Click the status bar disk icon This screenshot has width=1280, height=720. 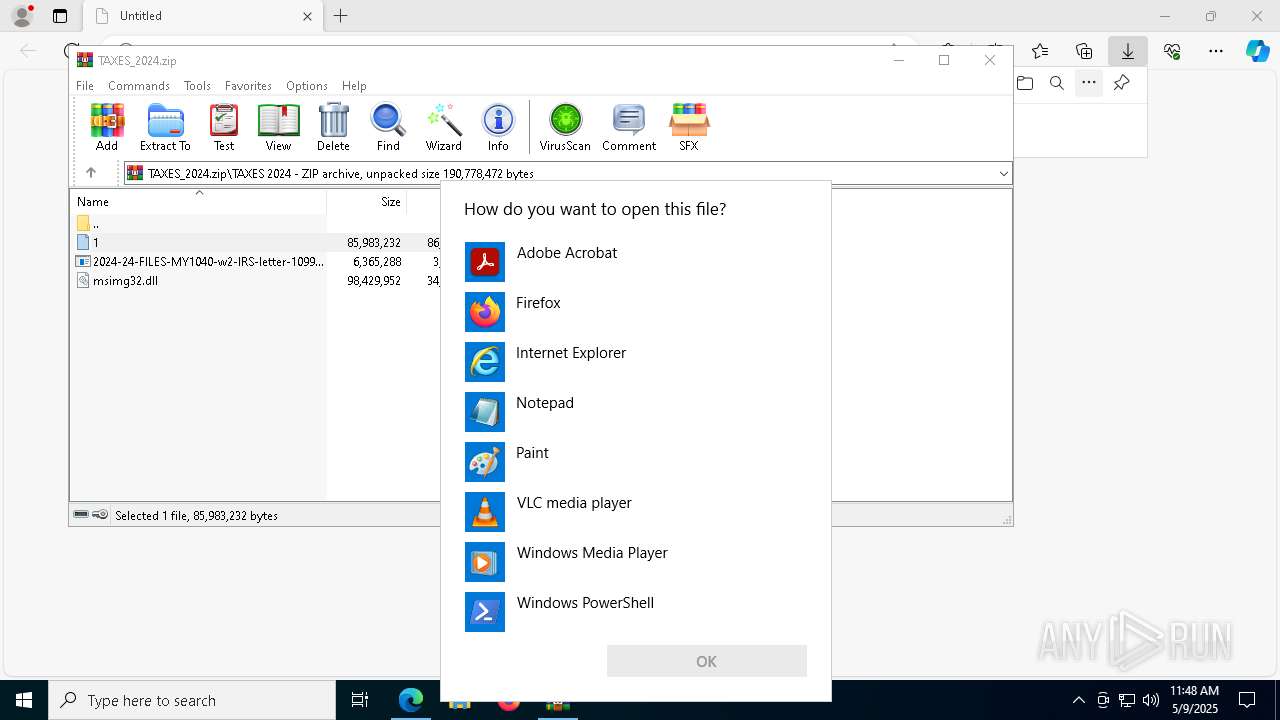click(81, 515)
